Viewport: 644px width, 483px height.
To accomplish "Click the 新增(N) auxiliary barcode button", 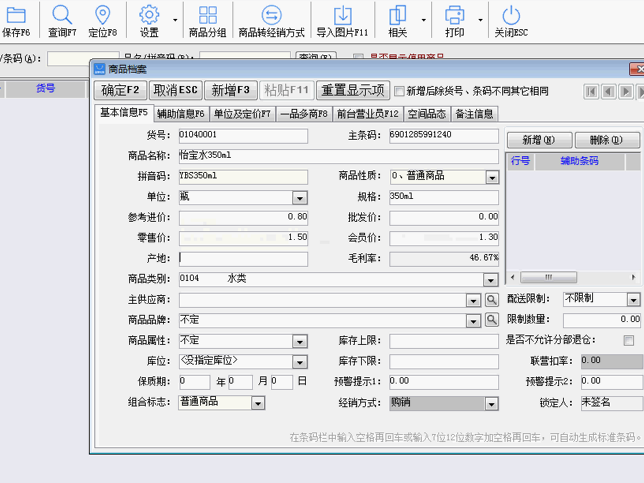I will coord(539,140).
